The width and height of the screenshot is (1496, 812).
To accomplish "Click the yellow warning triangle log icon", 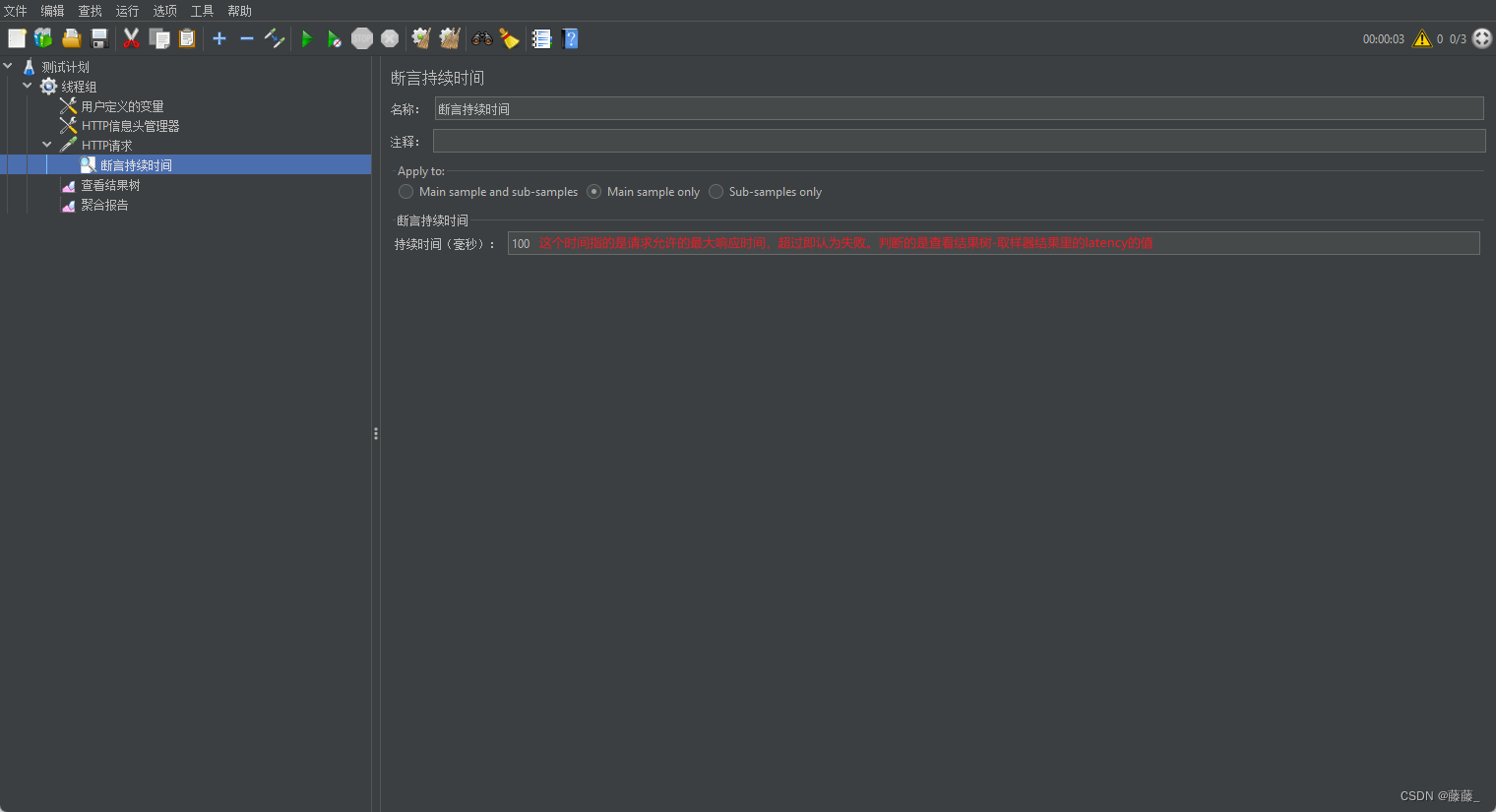I will point(1422,38).
